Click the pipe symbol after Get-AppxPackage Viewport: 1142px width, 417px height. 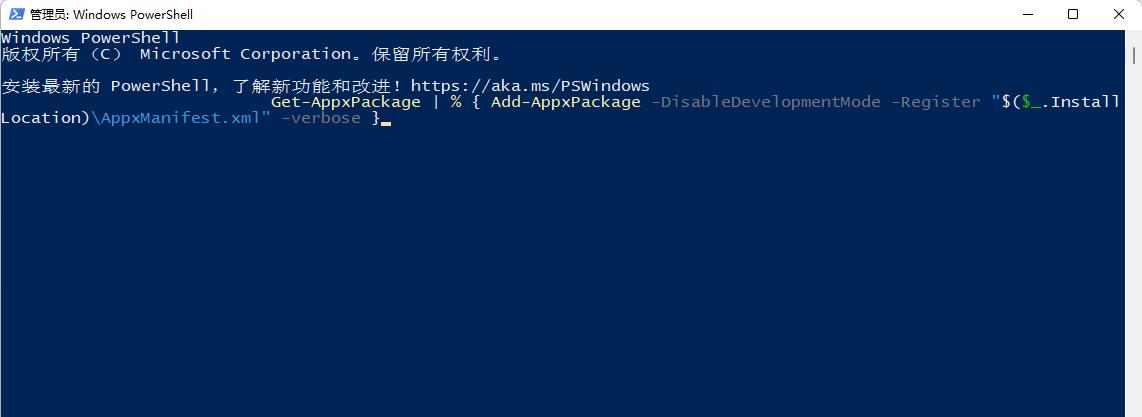(x=436, y=102)
